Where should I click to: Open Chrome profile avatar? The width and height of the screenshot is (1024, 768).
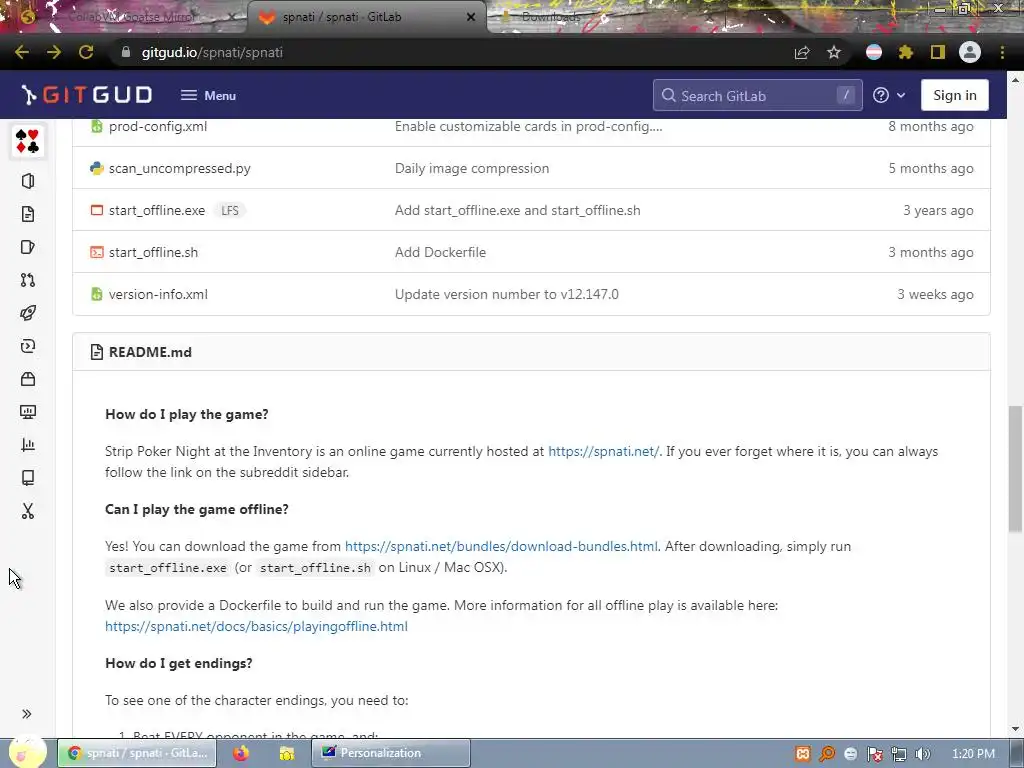(x=970, y=52)
